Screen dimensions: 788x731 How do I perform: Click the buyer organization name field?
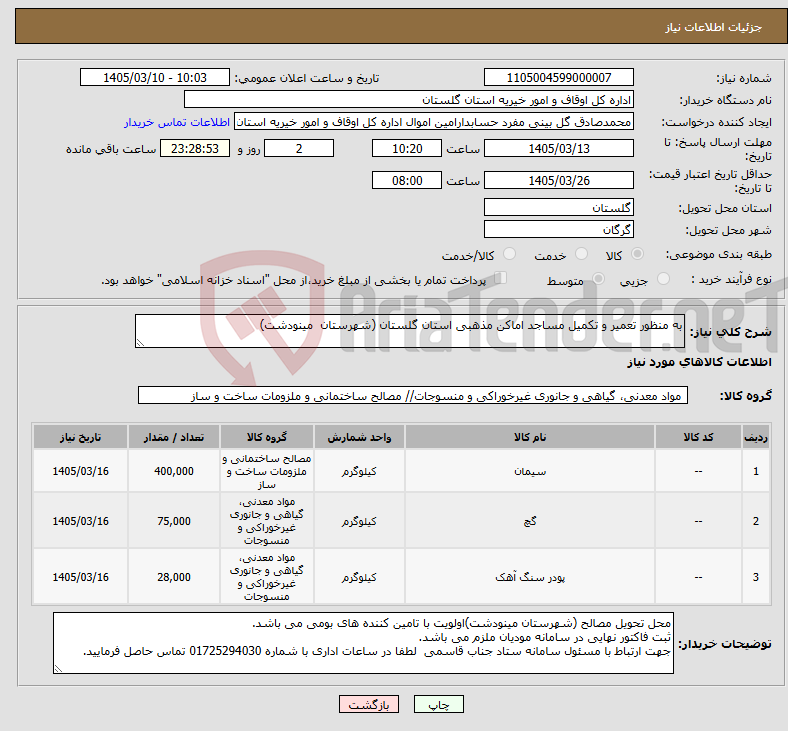coord(409,99)
